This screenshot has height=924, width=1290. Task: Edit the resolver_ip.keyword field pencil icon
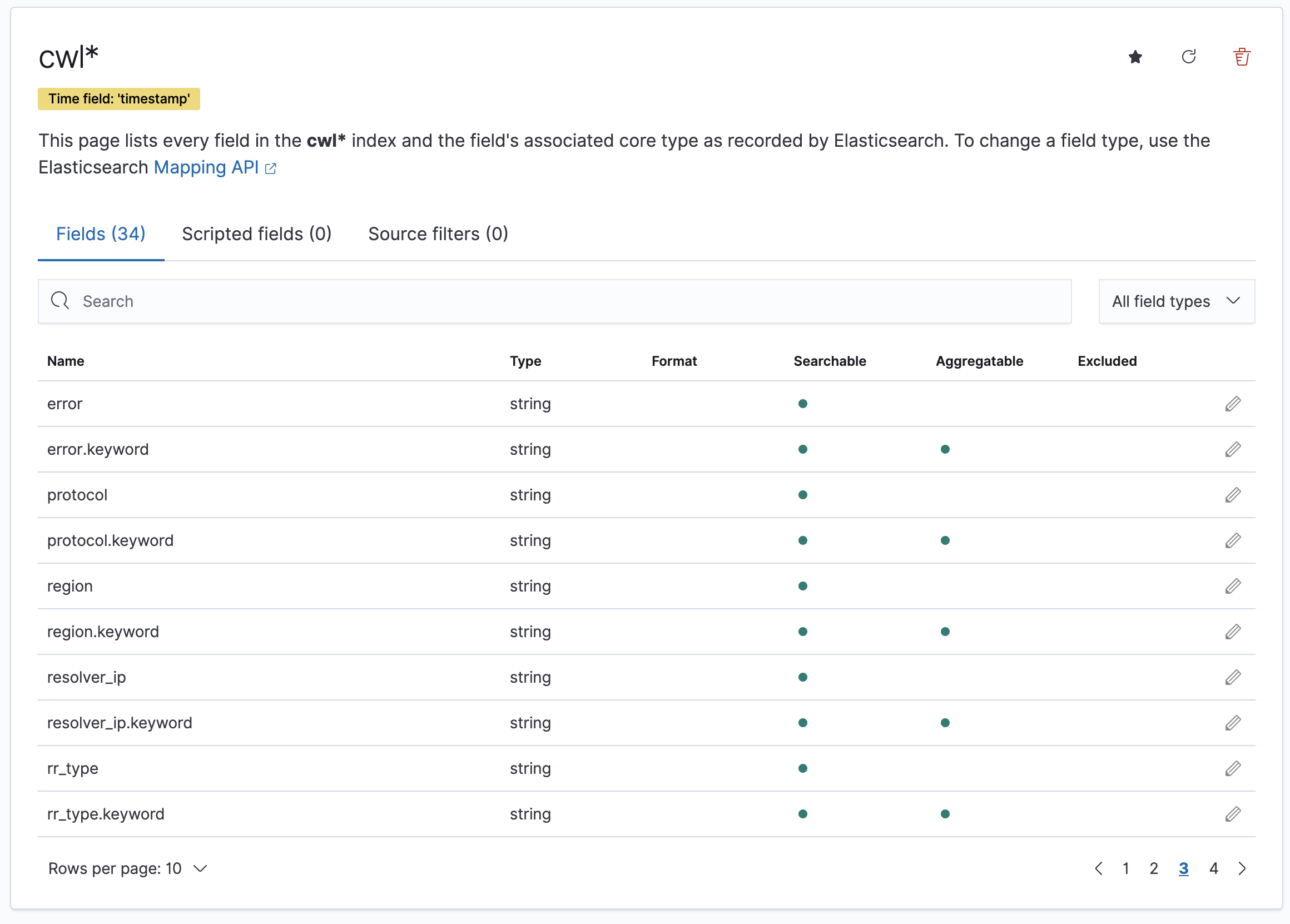(x=1233, y=723)
